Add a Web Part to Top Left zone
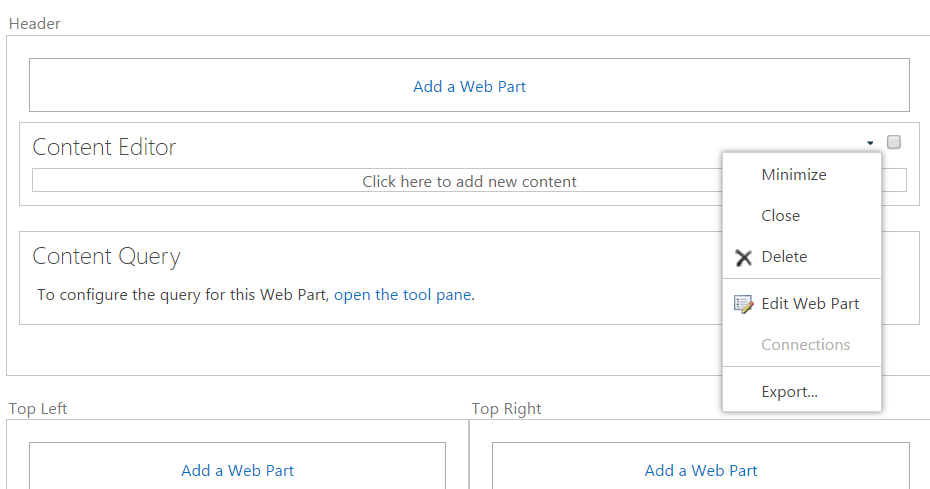The width and height of the screenshot is (930, 489). point(237,470)
